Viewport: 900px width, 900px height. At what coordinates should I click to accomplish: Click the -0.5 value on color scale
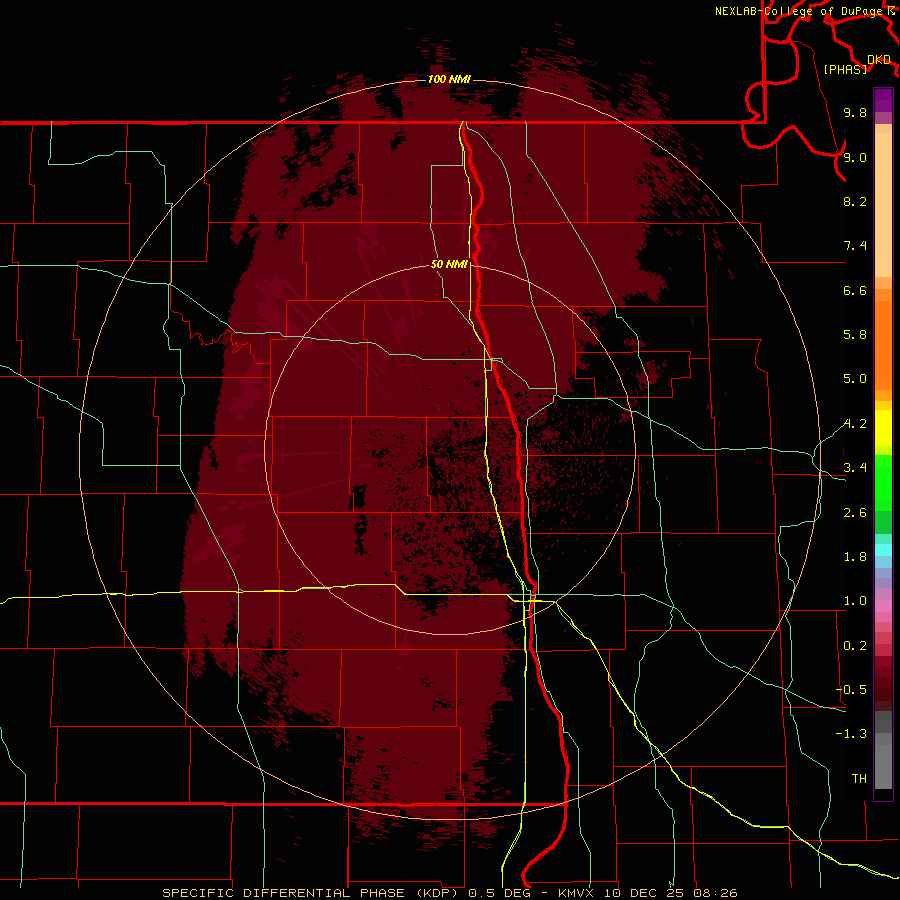(851, 690)
